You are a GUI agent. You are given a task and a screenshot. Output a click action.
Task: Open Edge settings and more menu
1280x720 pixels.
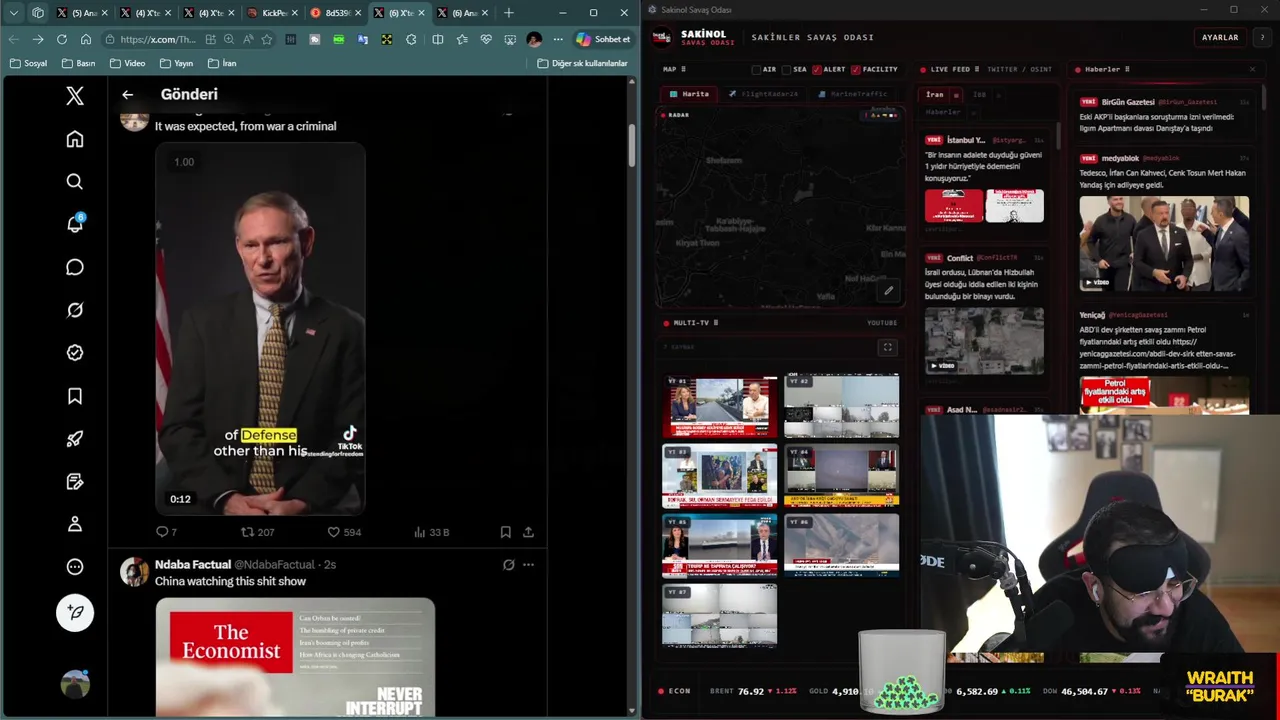coord(558,39)
